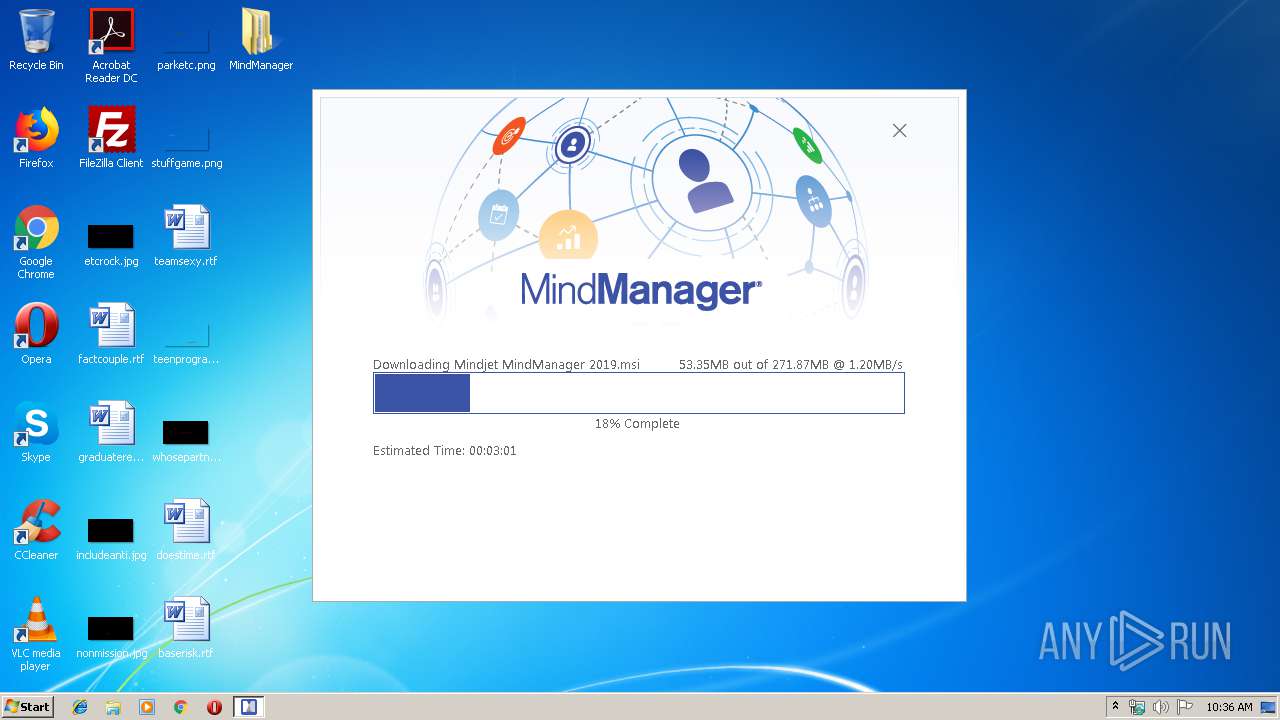
Task: Launch Google Chrome desktop shortcut
Action: pyautogui.click(x=36, y=242)
